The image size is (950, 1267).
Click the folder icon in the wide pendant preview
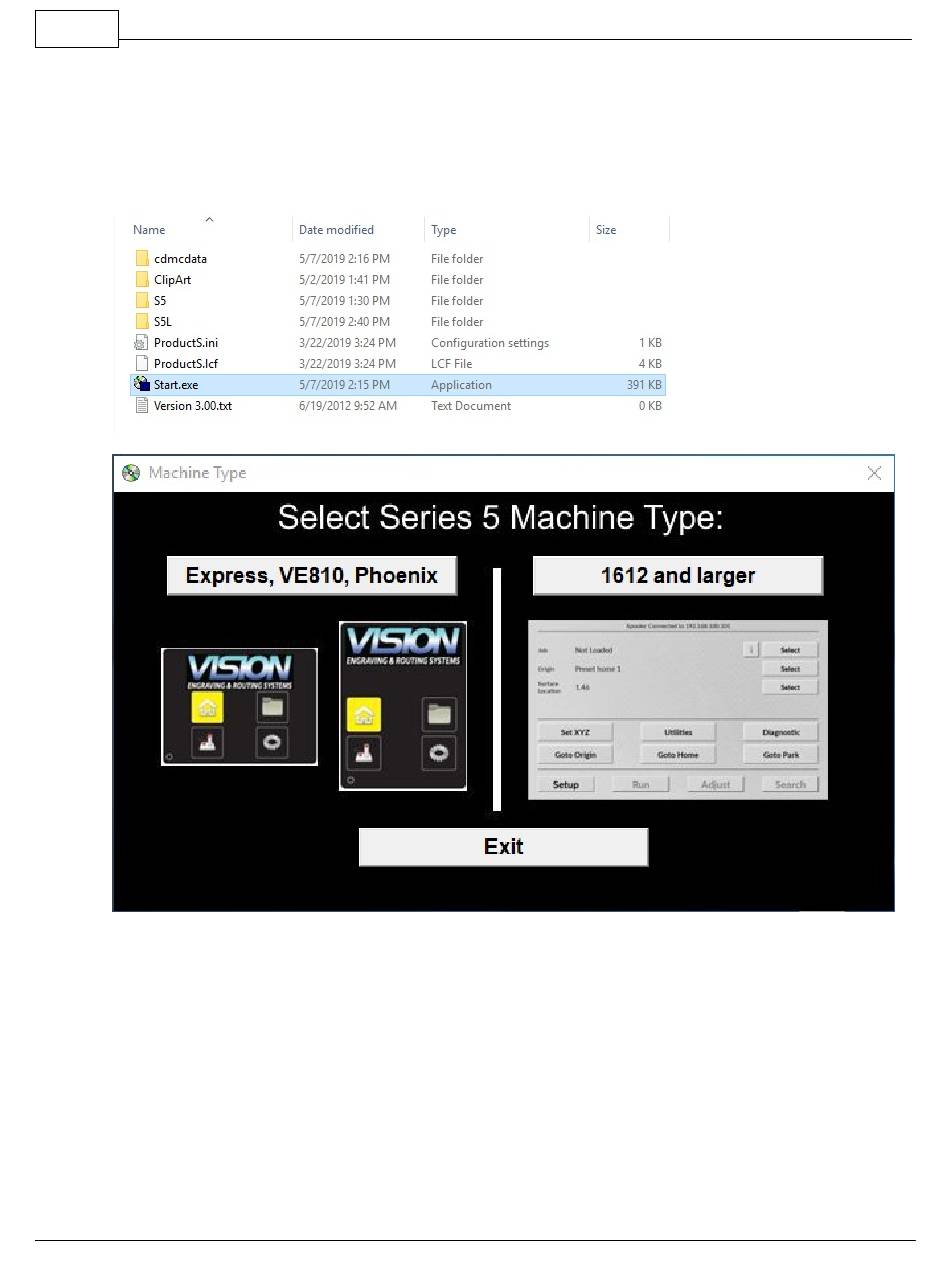(272, 707)
